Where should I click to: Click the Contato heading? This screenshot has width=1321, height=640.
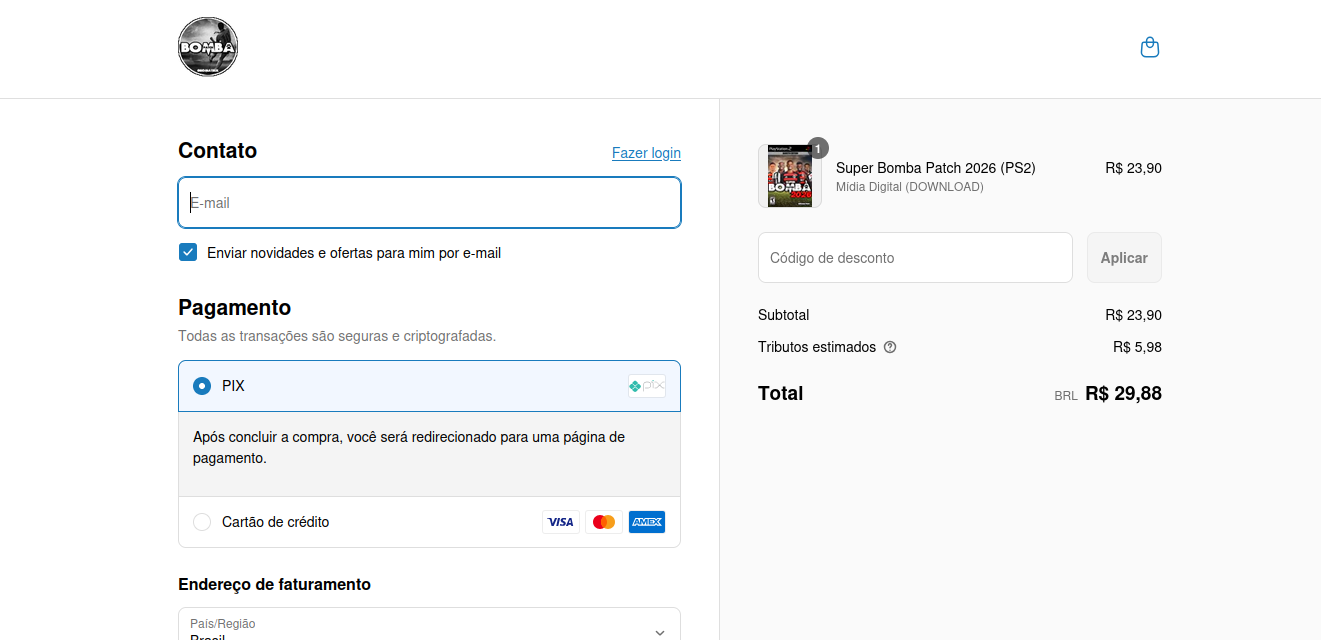click(x=218, y=151)
